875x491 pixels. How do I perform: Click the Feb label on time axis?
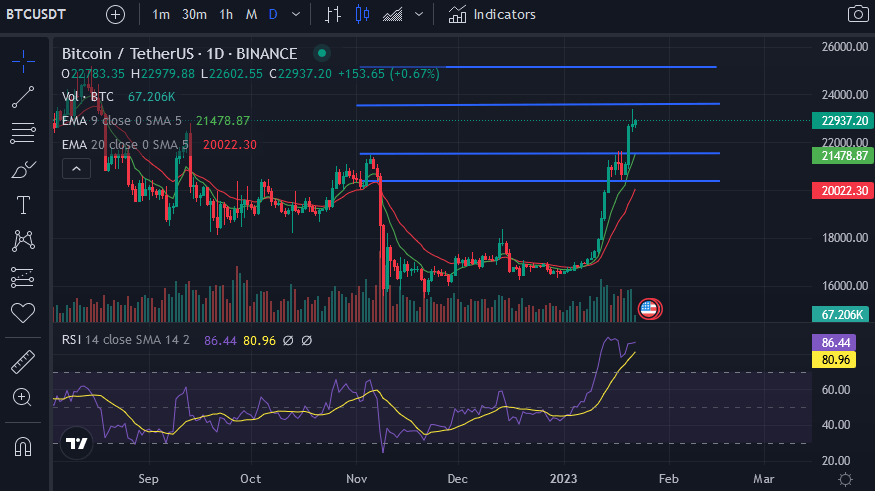pyautogui.click(x=669, y=479)
